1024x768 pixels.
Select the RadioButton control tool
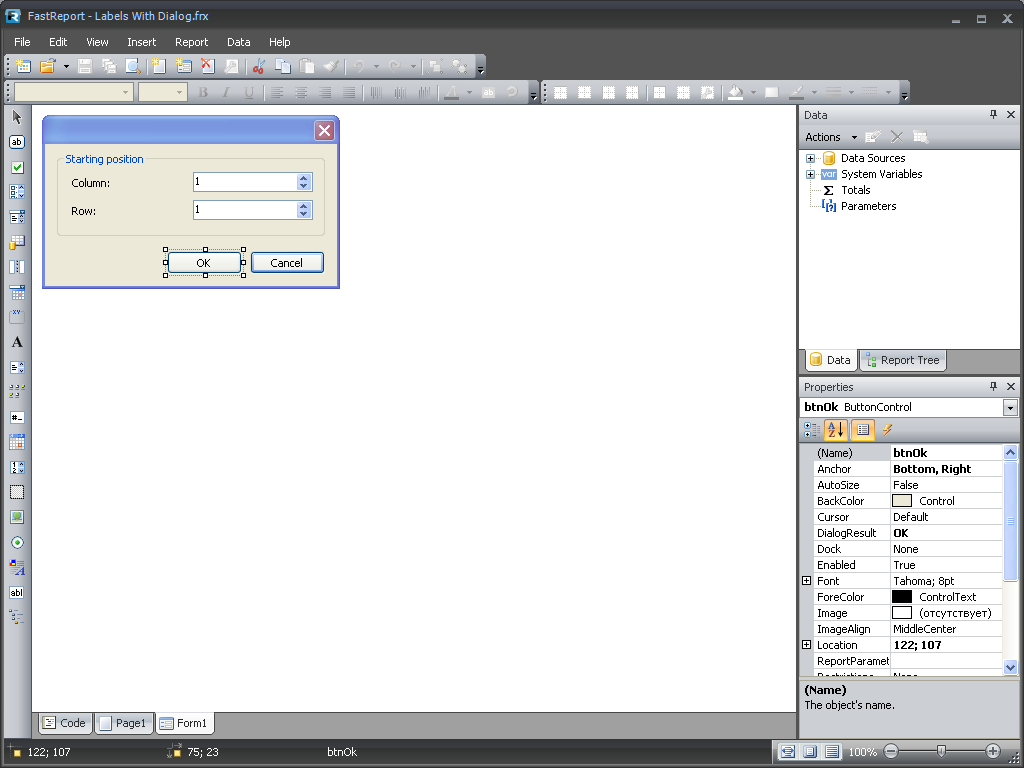[x=17, y=542]
